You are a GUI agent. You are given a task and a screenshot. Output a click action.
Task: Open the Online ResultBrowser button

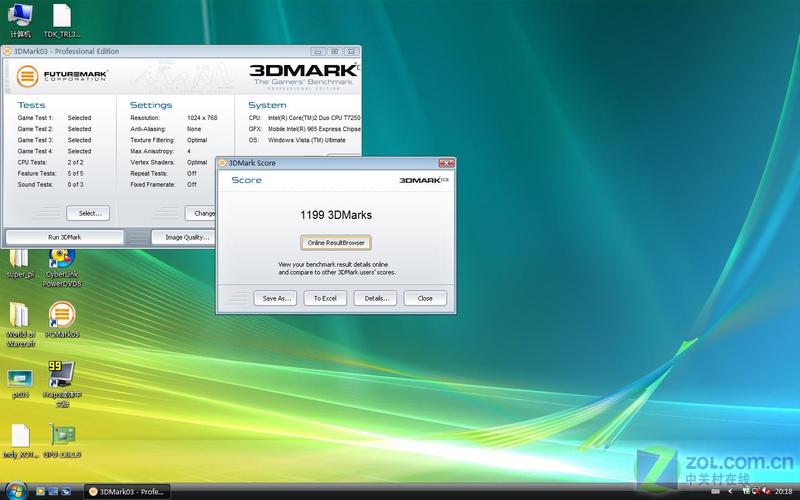pyautogui.click(x=336, y=243)
